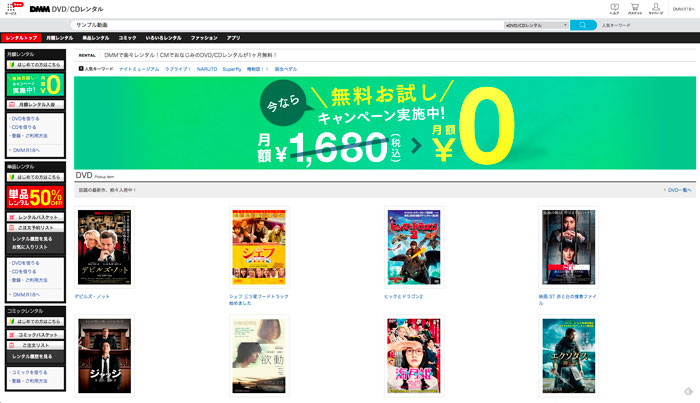The width and height of the screenshot is (700, 403).
Task: Click the ナイトミュージアム keyword link
Action: 139,69
